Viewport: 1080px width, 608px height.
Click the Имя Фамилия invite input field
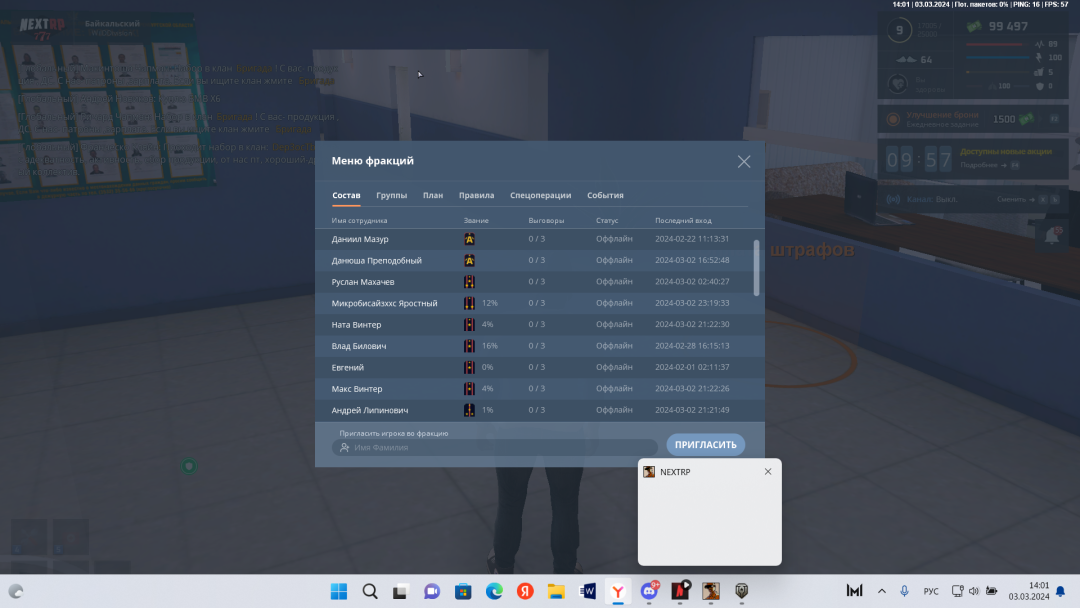(x=495, y=447)
